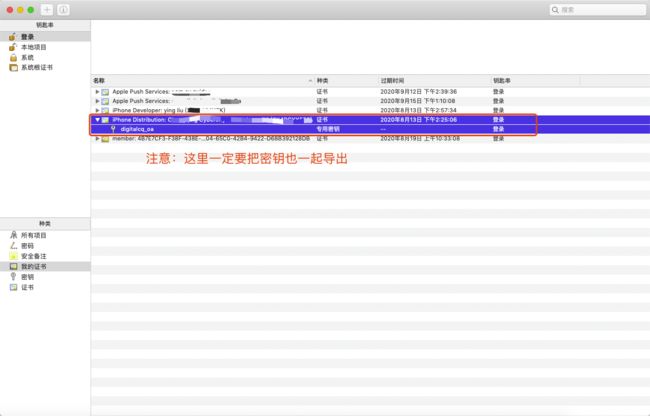Viewport: 650px width, 416px height.
Task: Open the info (i) toolbar button
Action: 63,10
